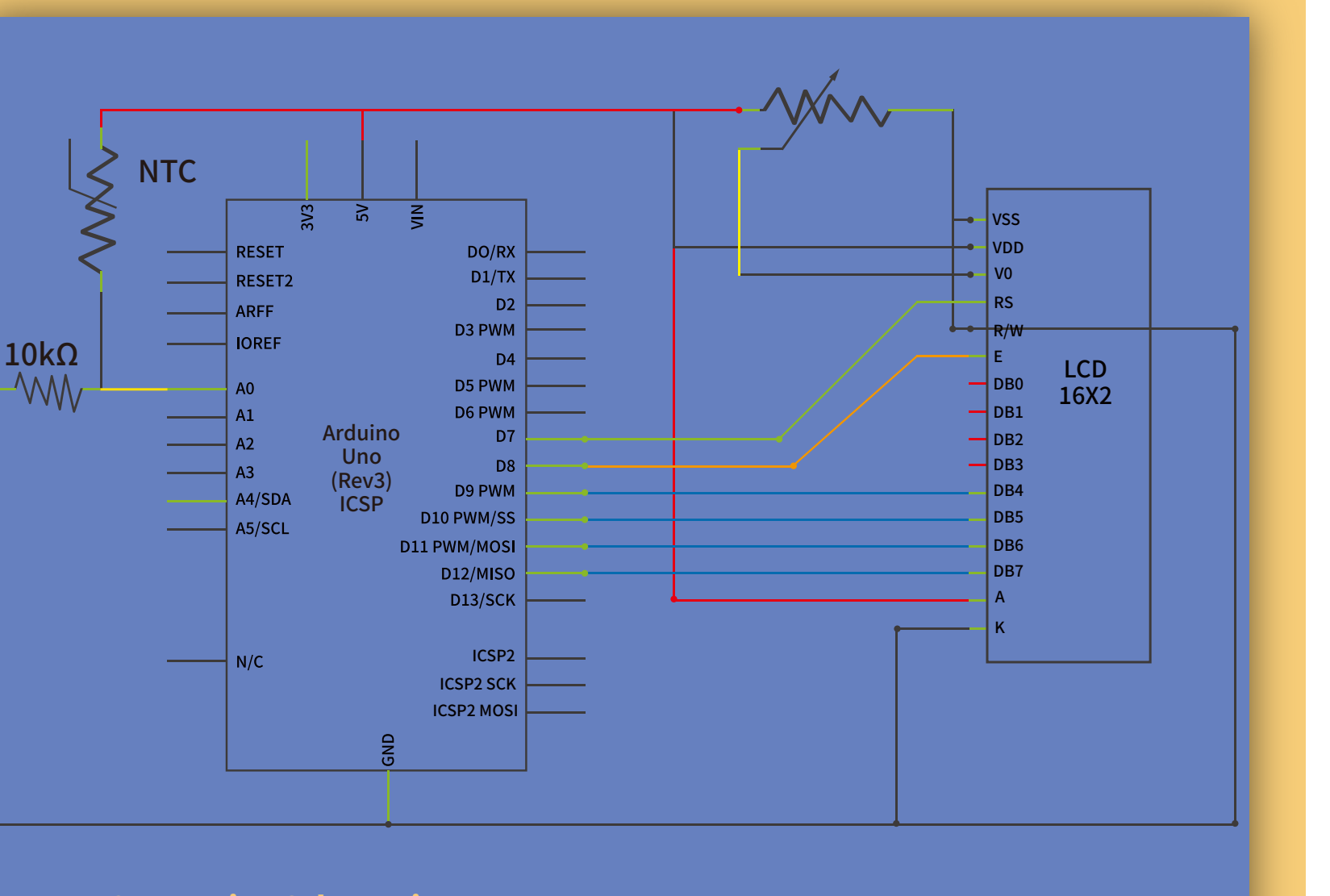The image size is (1330, 896).
Task: Click the GND pin label
Action: pos(388,750)
